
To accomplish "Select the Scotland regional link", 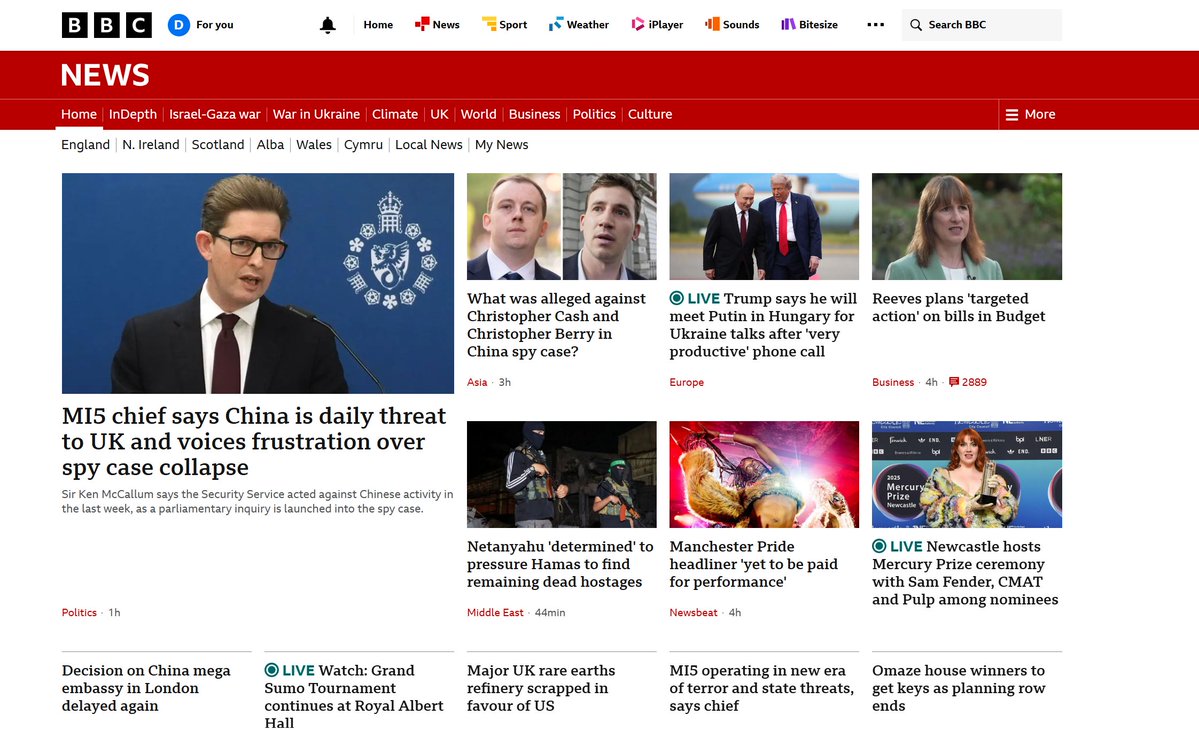I will [218, 144].
